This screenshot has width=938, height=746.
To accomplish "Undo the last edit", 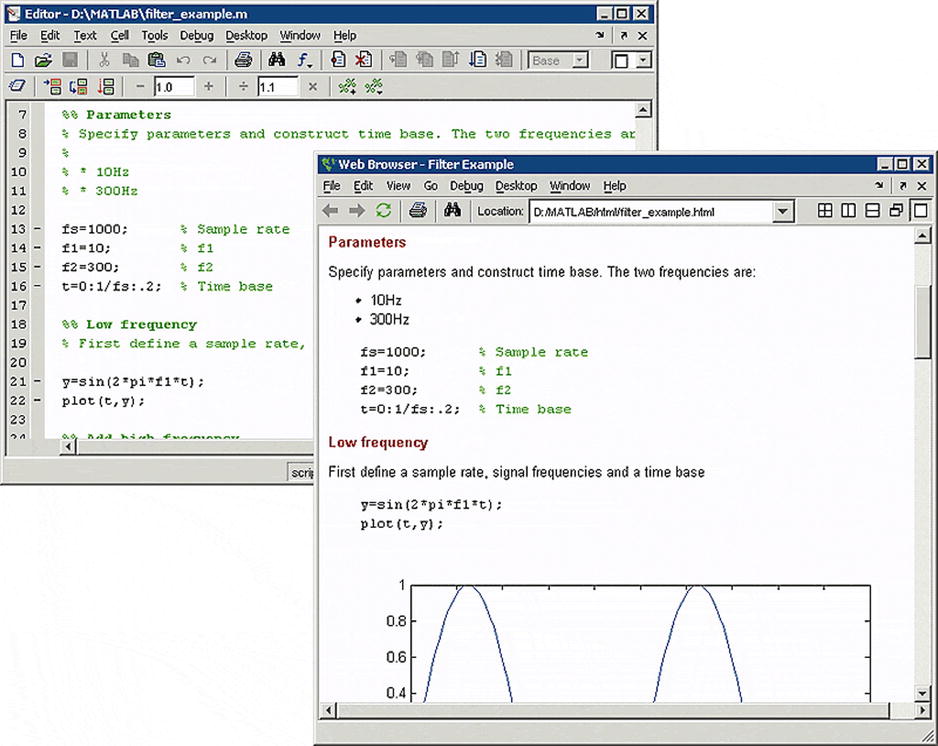I will point(185,59).
